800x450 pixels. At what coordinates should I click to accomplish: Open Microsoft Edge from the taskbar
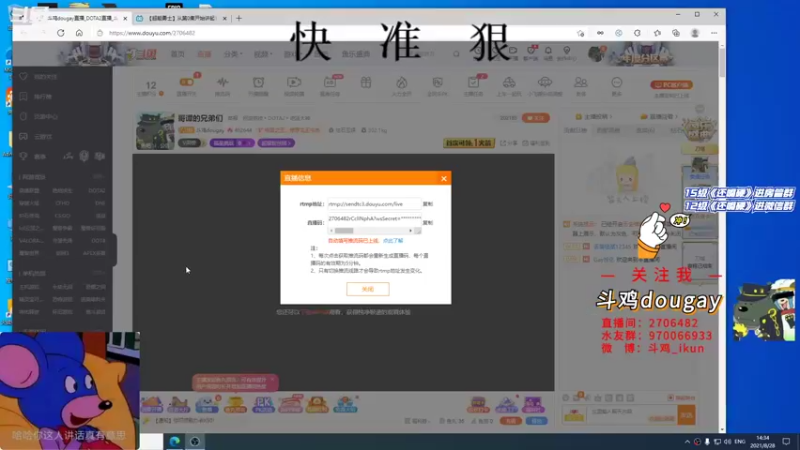click(174, 441)
